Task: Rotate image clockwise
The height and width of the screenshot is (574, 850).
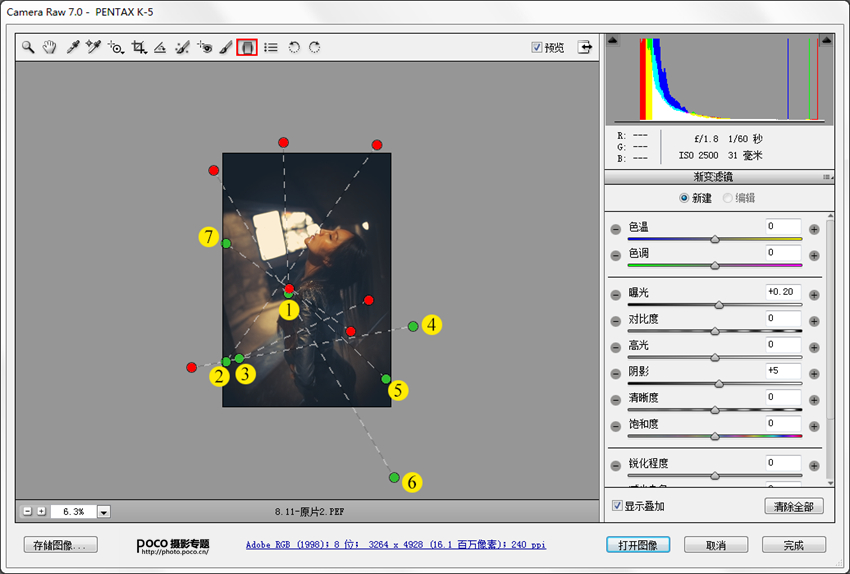Action: (314, 47)
